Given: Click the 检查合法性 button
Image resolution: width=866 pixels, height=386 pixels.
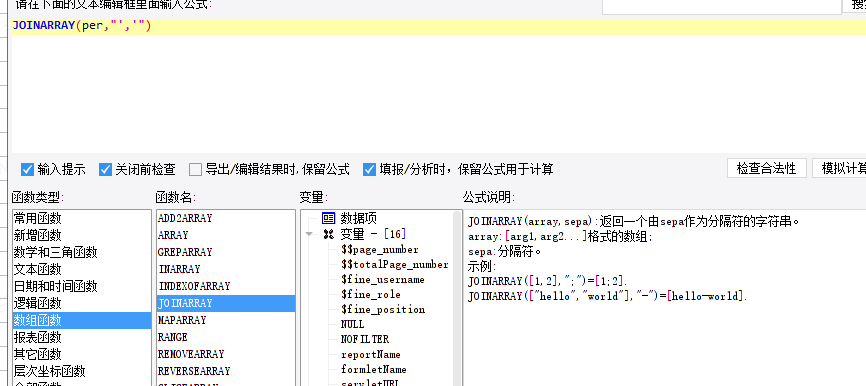Looking at the screenshot, I should (767, 168).
